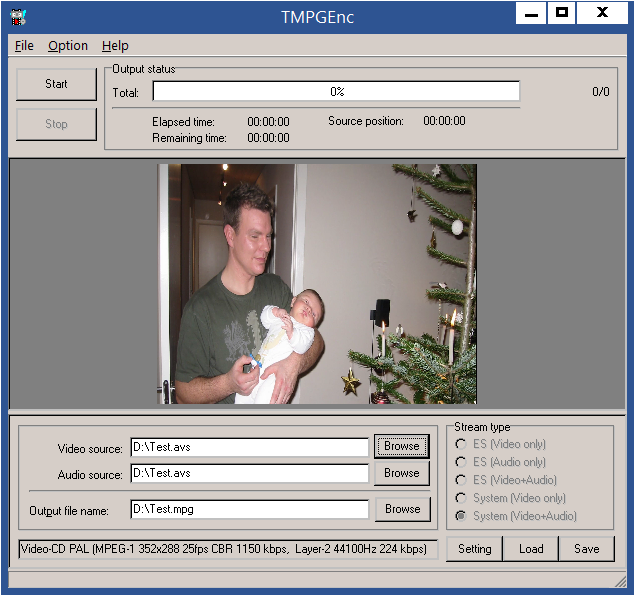Click the Source position value 00:00:00

444,121
